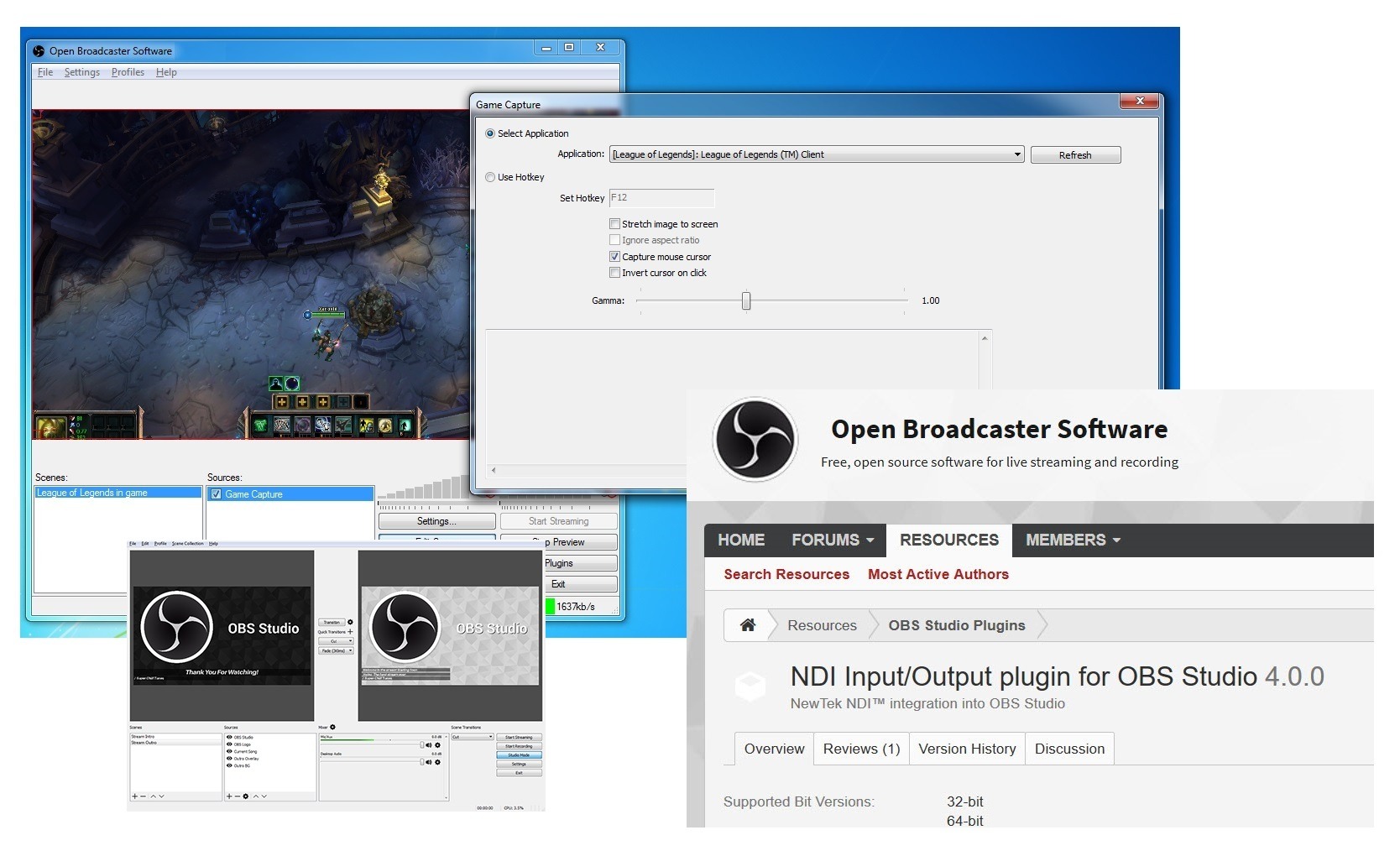Choose the Use Hotkey radio button
Viewport: 1400px width, 851px height.
pyautogui.click(x=490, y=177)
